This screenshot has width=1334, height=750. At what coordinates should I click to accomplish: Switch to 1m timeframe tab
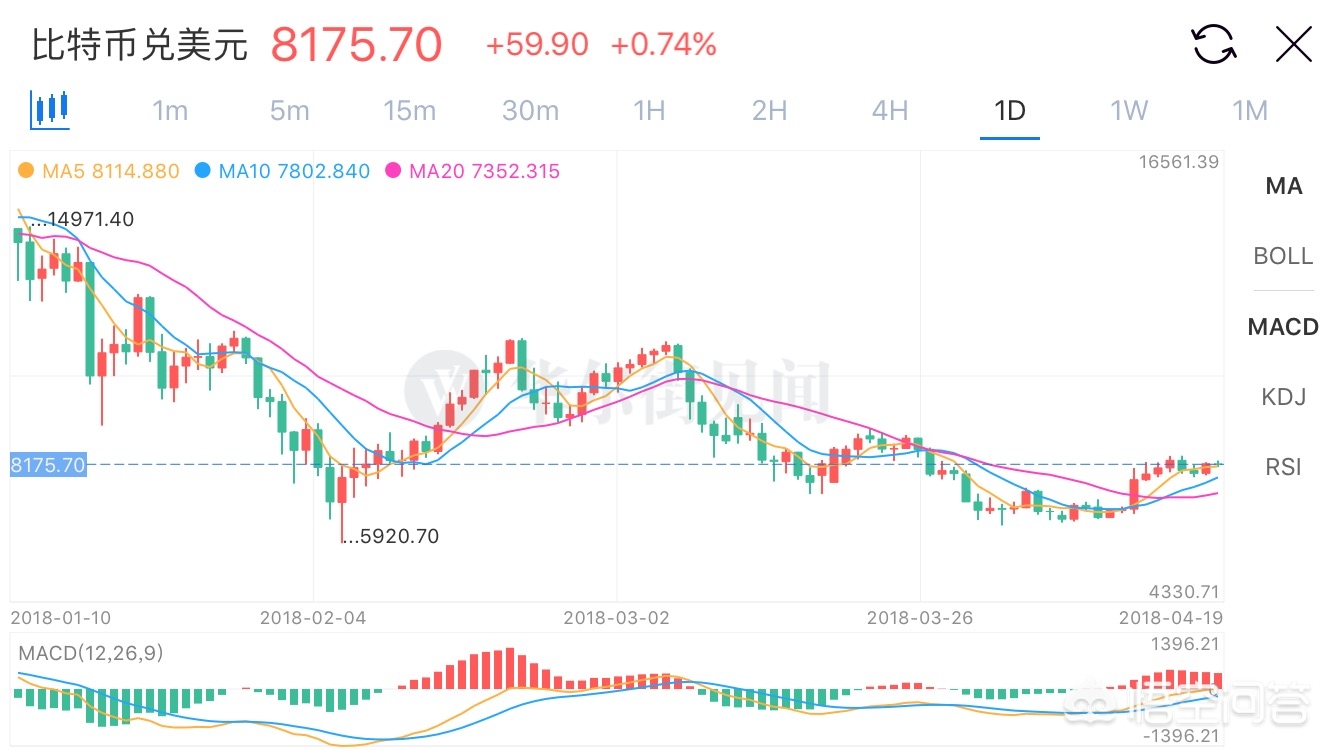pyautogui.click(x=170, y=110)
